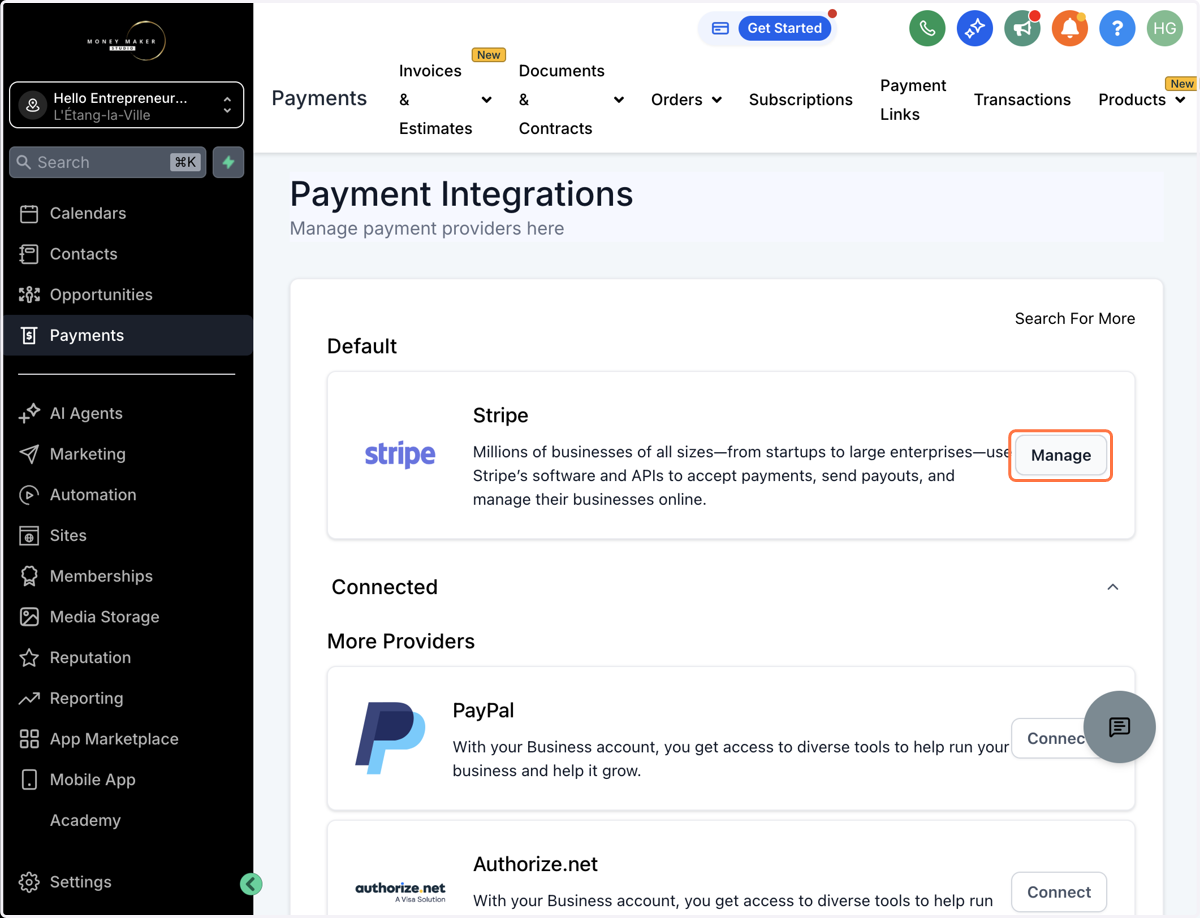
Task: Open the App Marketplace grid icon
Action: (29, 739)
